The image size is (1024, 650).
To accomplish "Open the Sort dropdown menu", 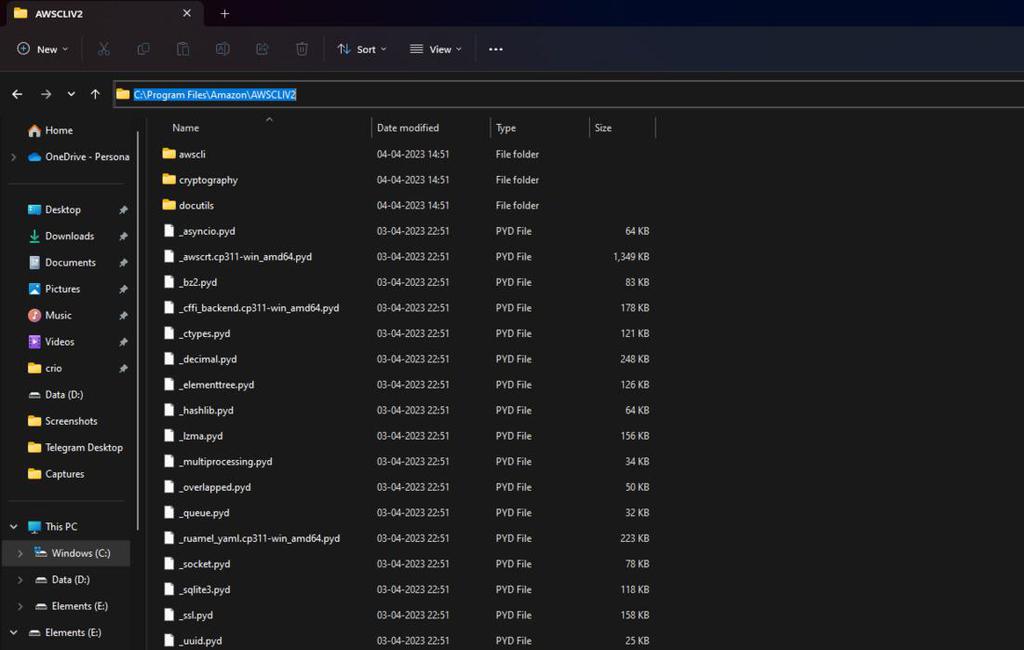I will (361, 49).
